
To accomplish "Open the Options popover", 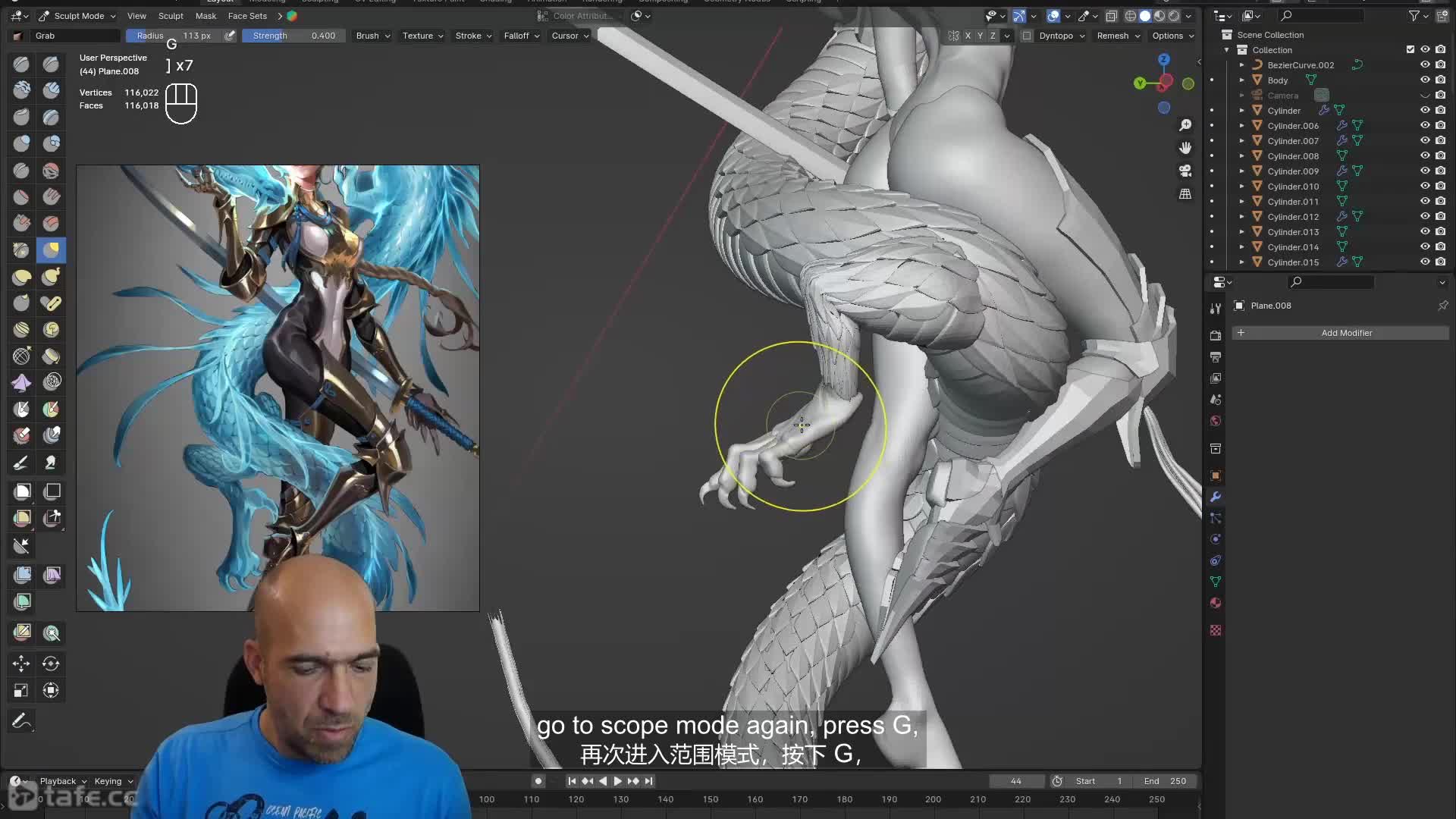I will (x=1172, y=36).
